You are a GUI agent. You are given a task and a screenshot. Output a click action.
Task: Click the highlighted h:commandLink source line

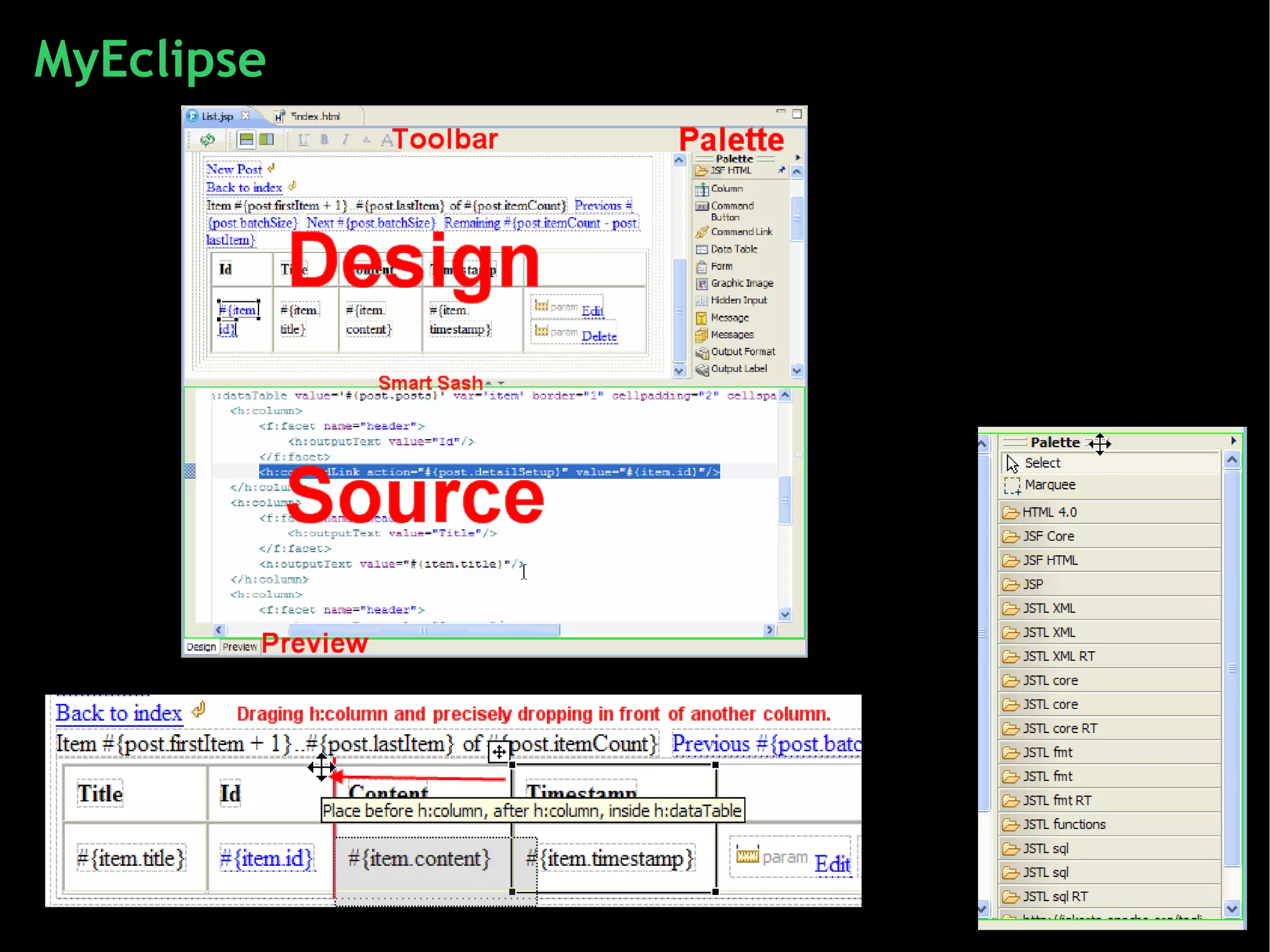point(489,472)
